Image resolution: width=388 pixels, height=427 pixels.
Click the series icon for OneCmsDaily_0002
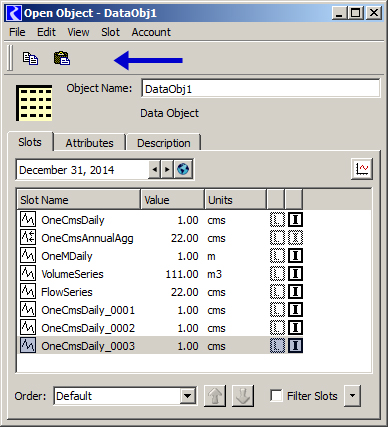click(x=28, y=327)
